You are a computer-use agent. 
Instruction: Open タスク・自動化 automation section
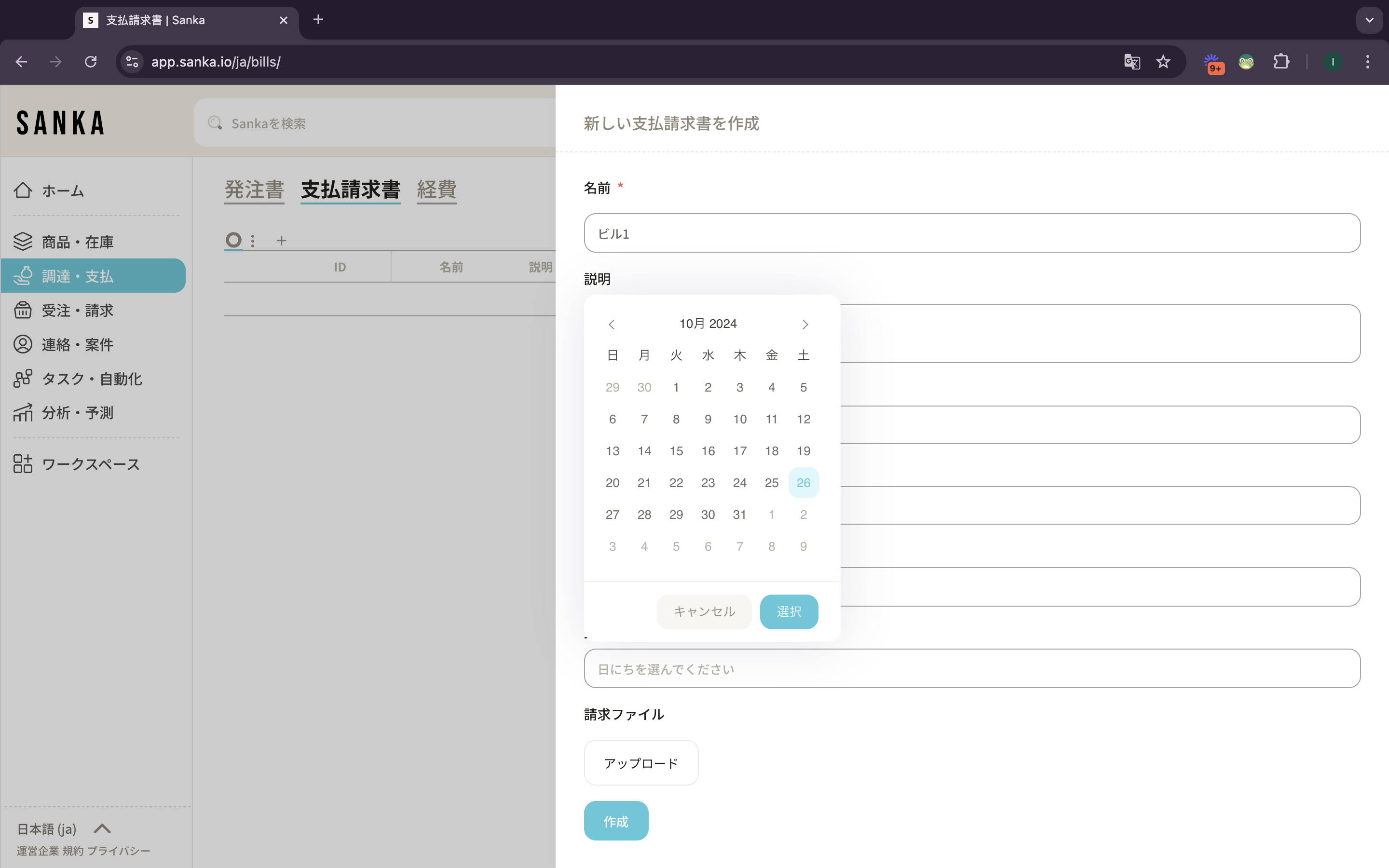tap(91, 379)
